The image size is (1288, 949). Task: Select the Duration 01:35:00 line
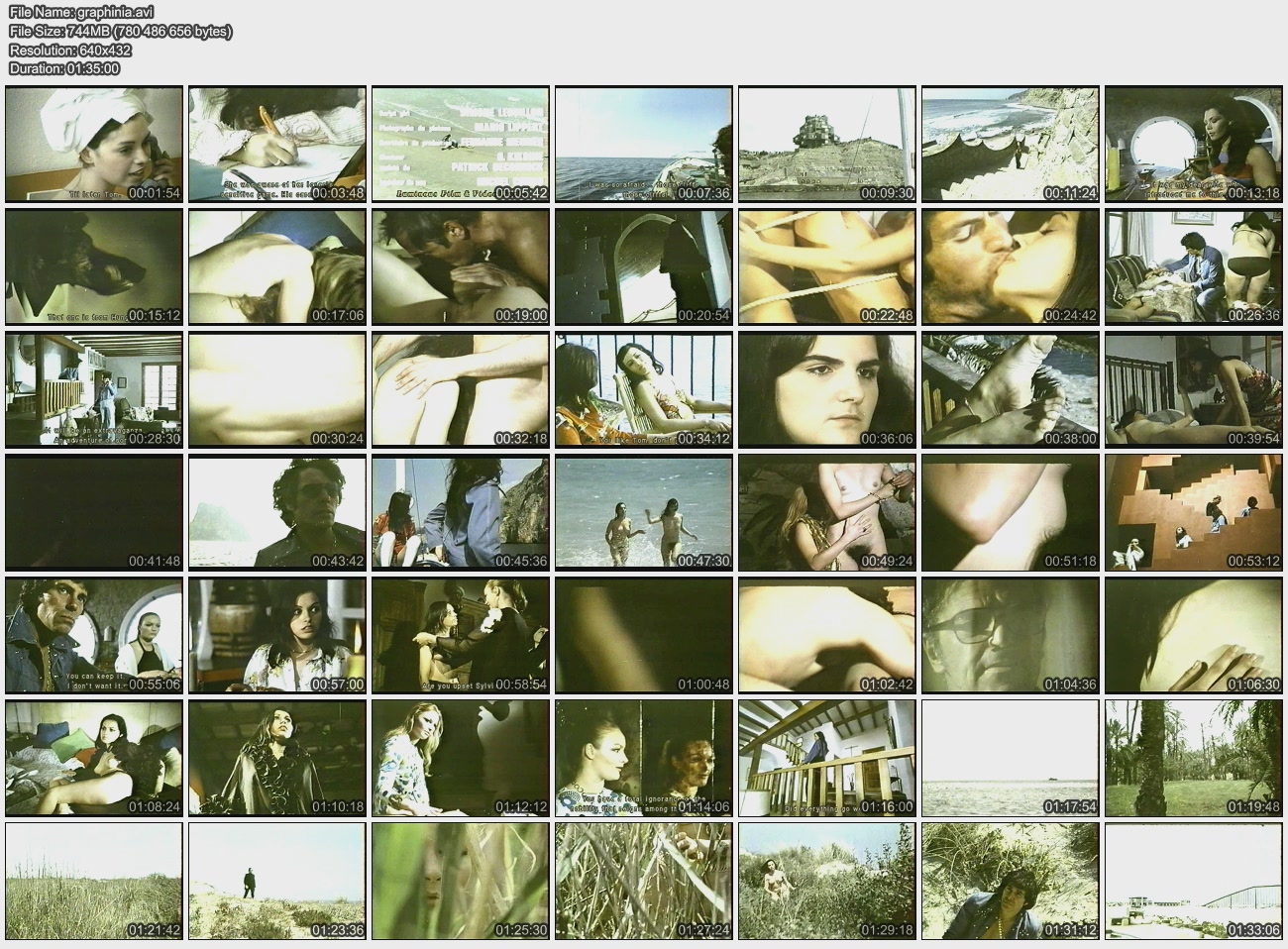(64, 68)
